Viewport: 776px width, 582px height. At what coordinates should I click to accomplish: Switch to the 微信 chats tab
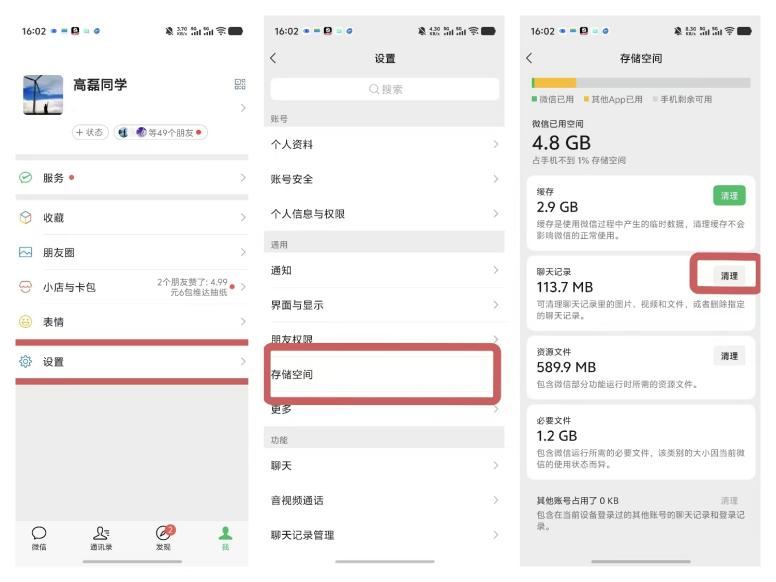point(39,538)
